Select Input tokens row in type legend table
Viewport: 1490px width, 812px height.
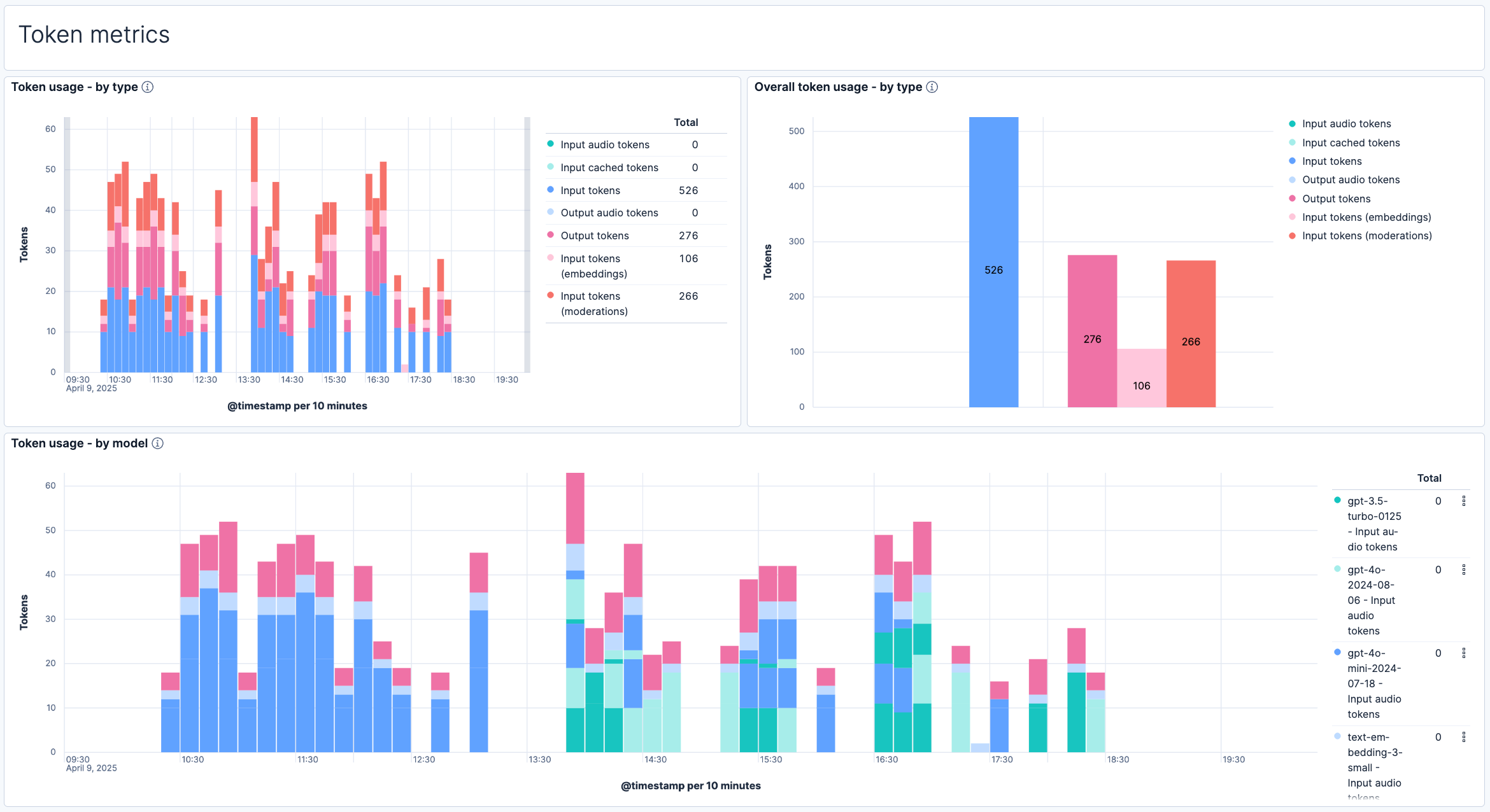(590, 191)
